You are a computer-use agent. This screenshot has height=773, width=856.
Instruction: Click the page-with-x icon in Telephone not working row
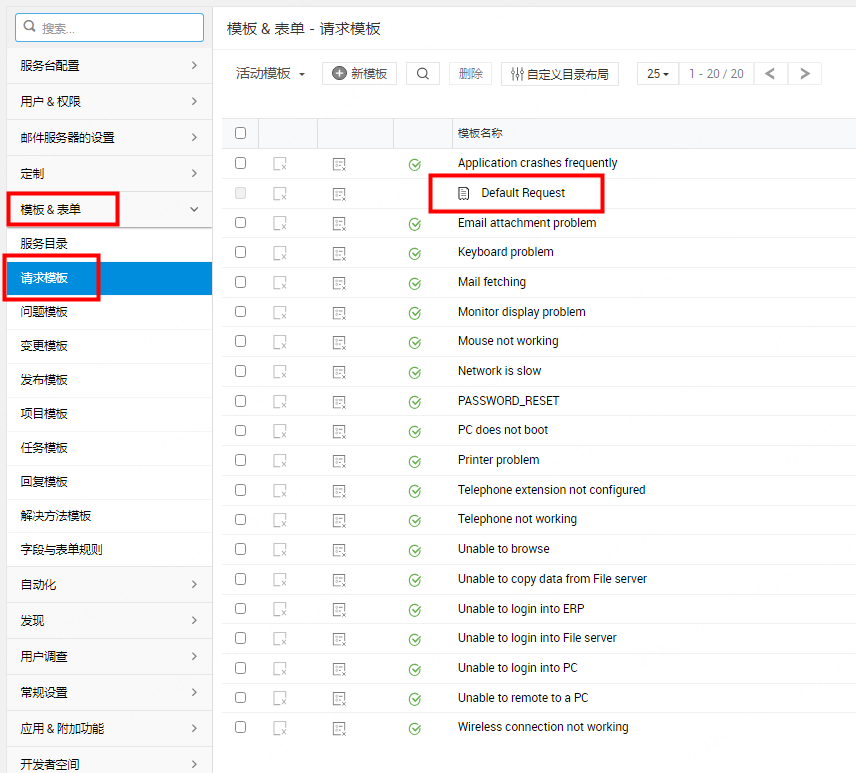(280, 520)
